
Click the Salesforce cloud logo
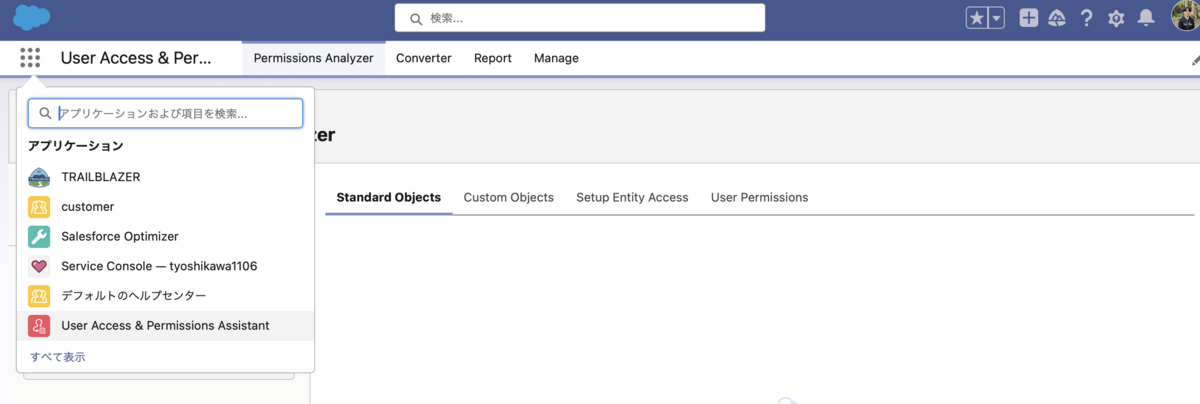pos(32,17)
